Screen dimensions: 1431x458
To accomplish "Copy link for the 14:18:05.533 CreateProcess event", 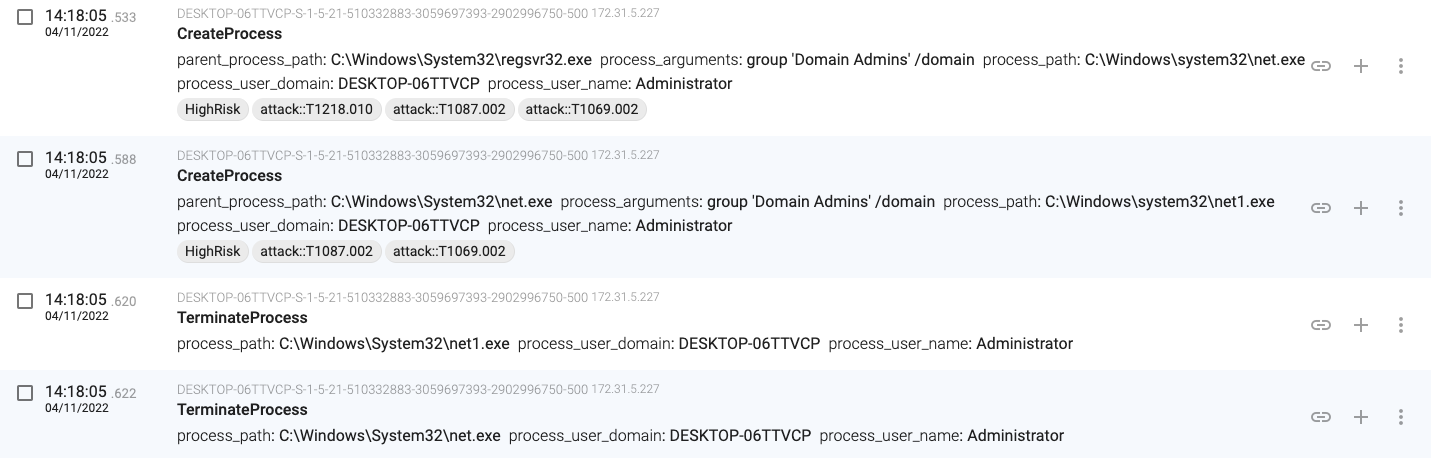I will click(1321, 66).
